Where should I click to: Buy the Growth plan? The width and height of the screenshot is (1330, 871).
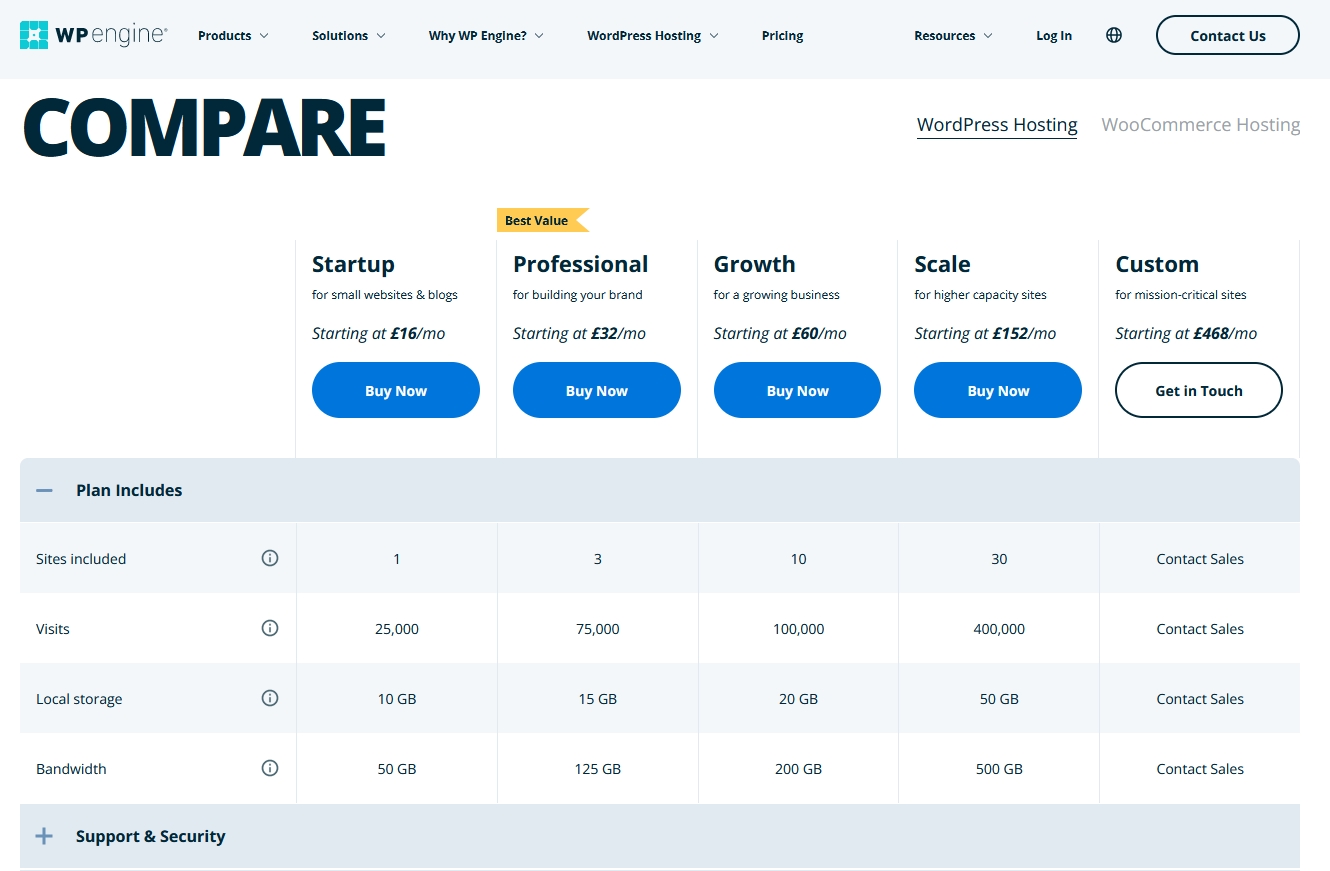[x=797, y=390]
